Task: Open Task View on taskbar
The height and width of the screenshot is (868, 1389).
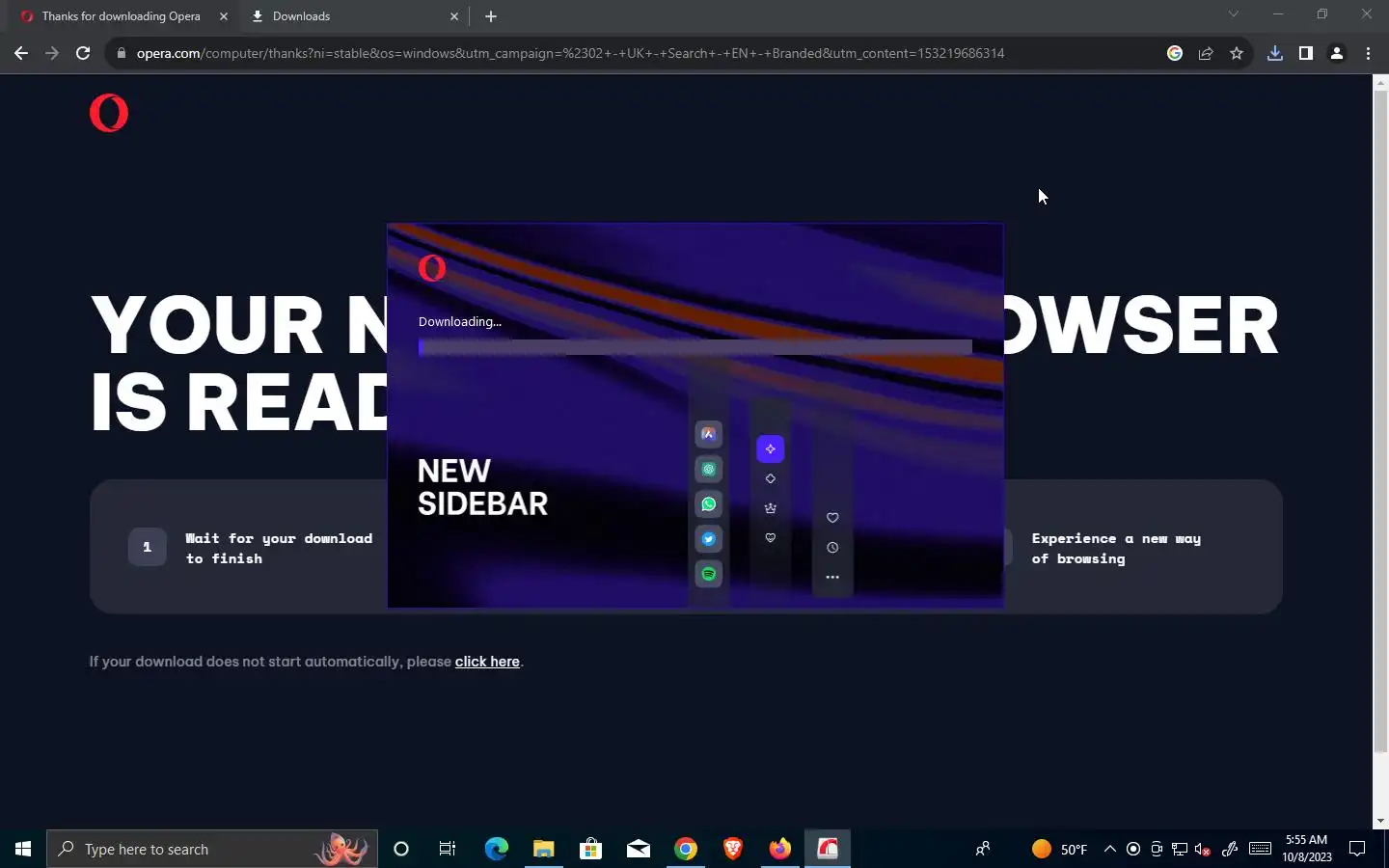Action: (x=448, y=849)
